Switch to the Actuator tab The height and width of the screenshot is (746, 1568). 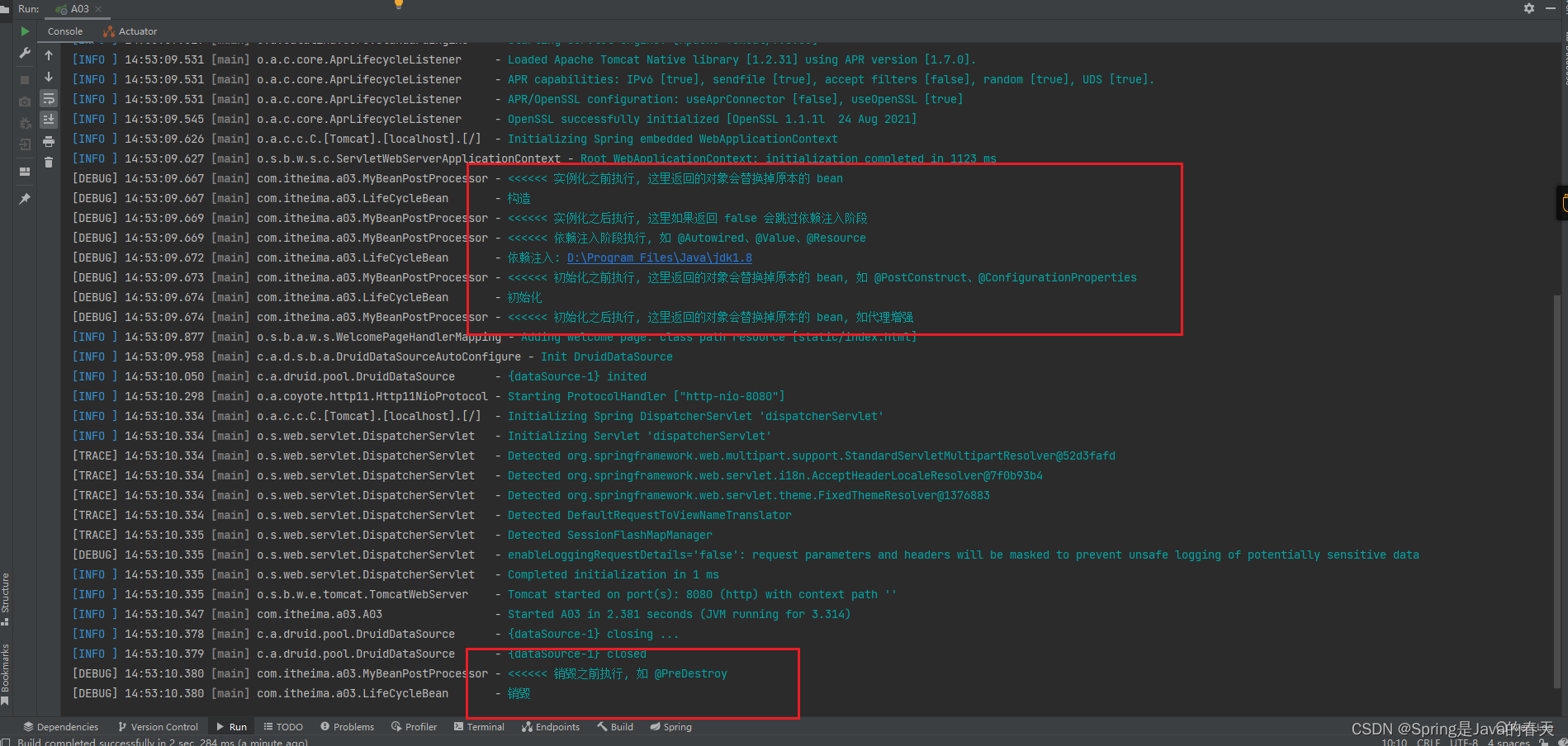pyautogui.click(x=130, y=31)
